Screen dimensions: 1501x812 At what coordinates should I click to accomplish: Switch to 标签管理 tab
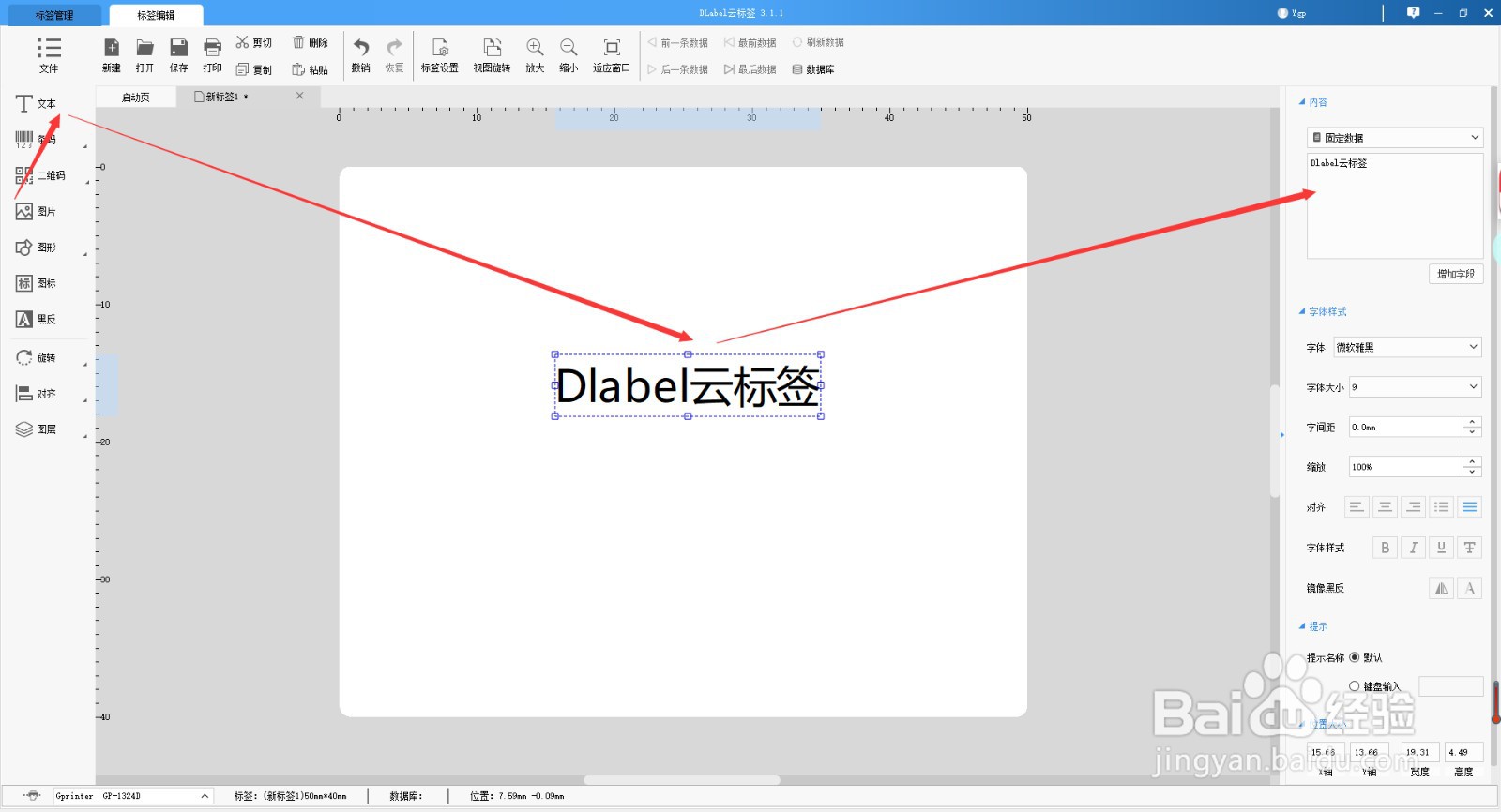(54, 15)
